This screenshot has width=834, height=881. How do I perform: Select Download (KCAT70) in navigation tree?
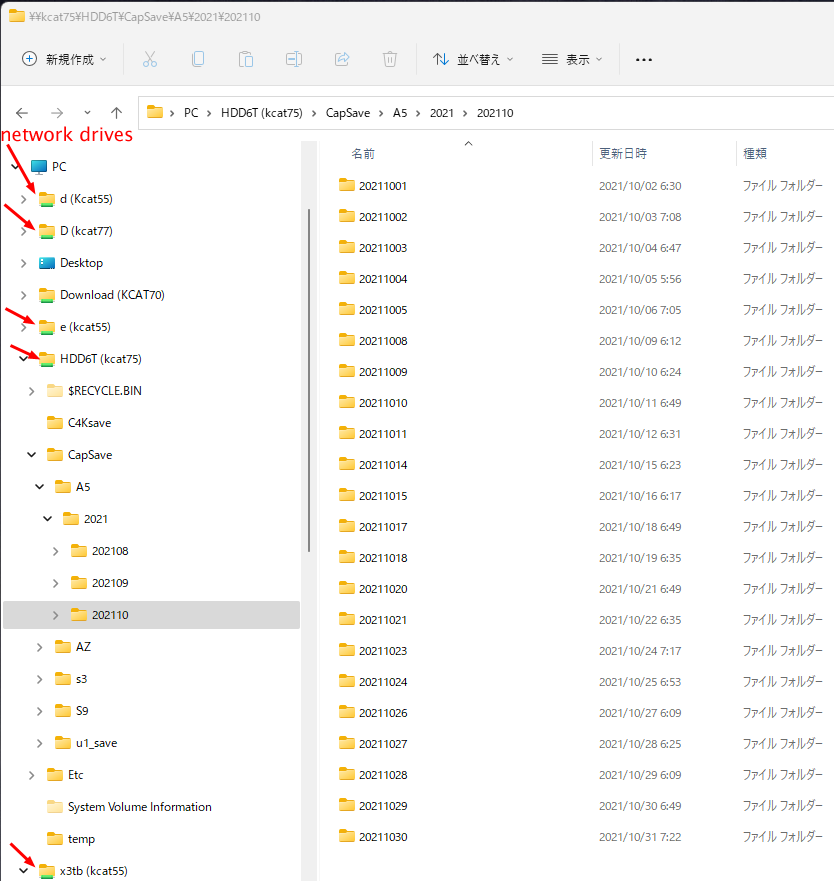coord(112,295)
